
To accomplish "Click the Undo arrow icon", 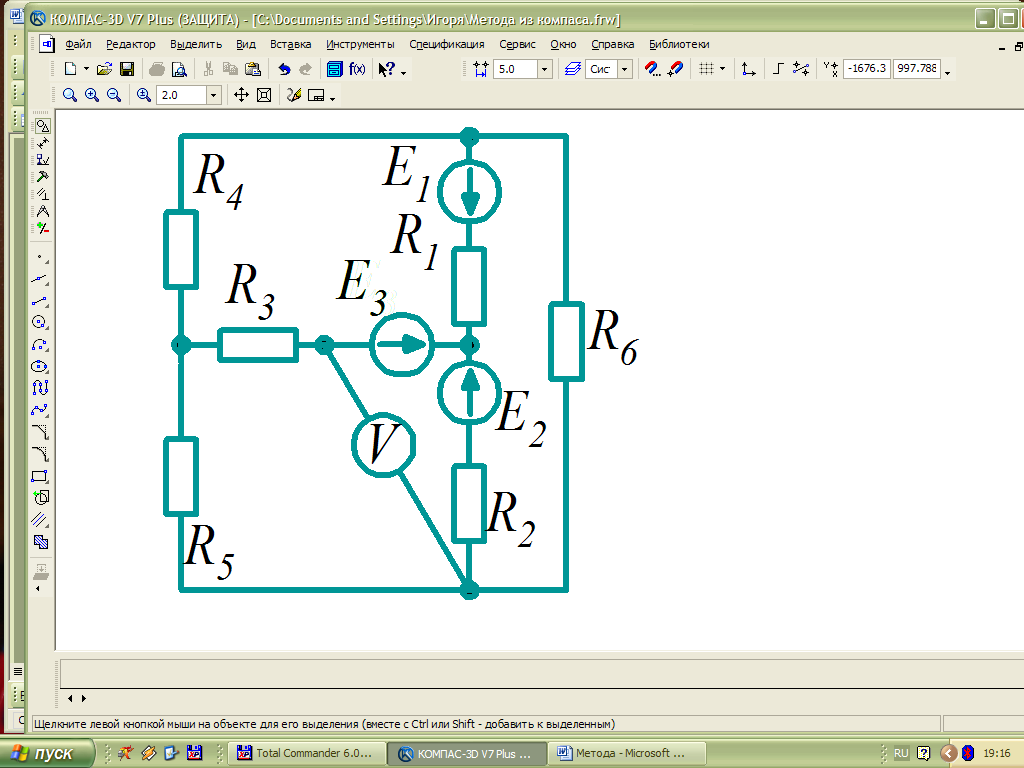I will 284,69.
